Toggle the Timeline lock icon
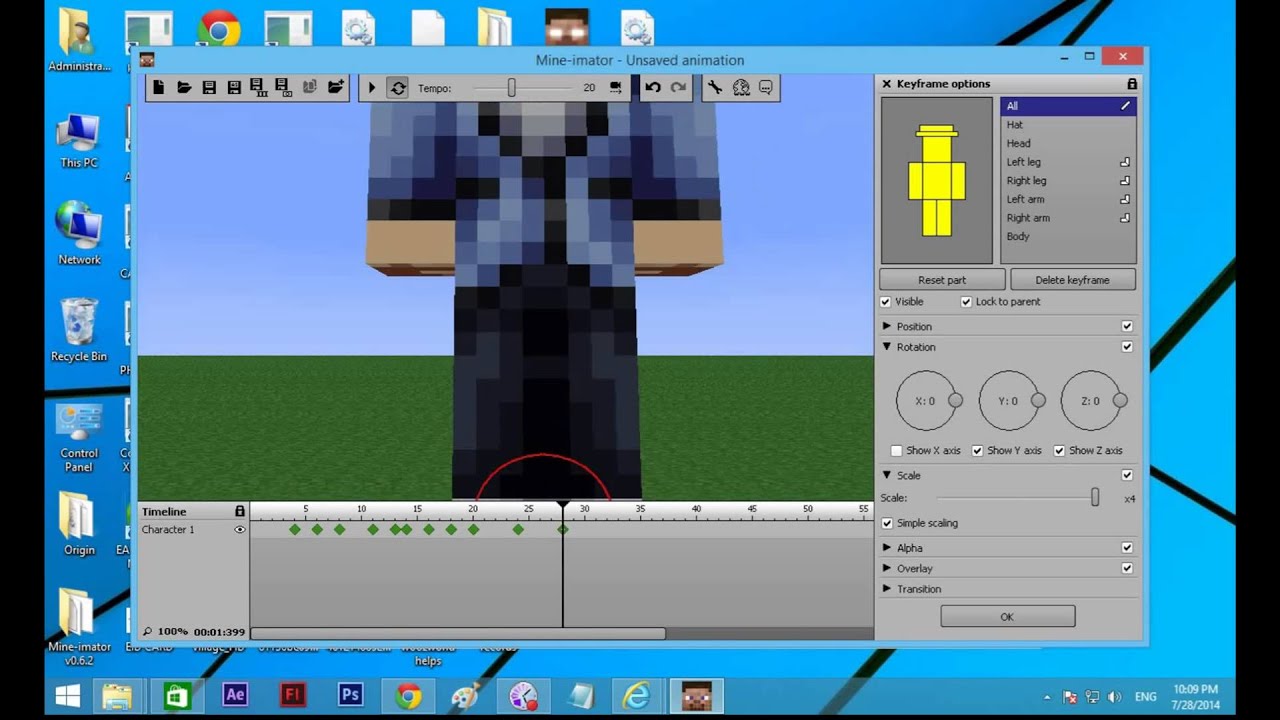 tap(239, 511)
